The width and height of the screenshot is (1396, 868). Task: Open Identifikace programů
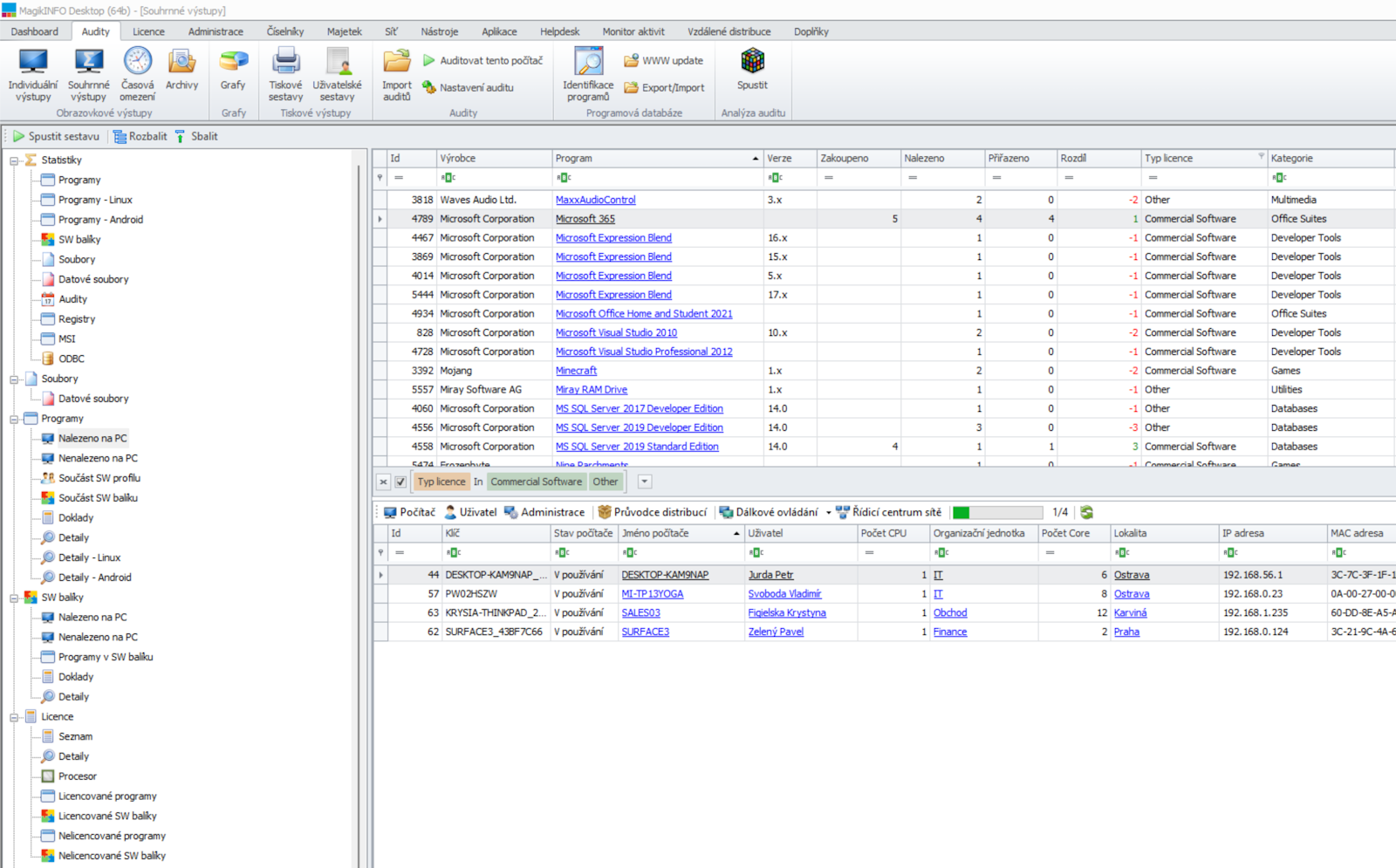coord(588,75)
